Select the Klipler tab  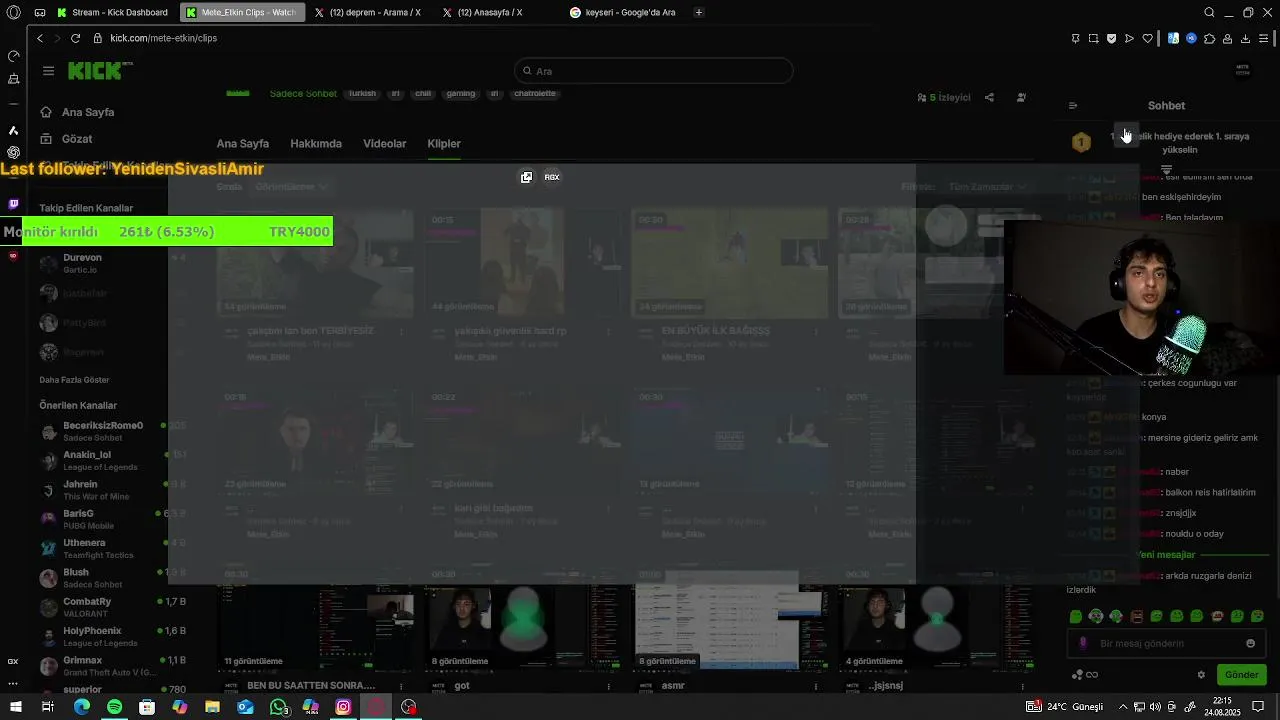point(444,143)
